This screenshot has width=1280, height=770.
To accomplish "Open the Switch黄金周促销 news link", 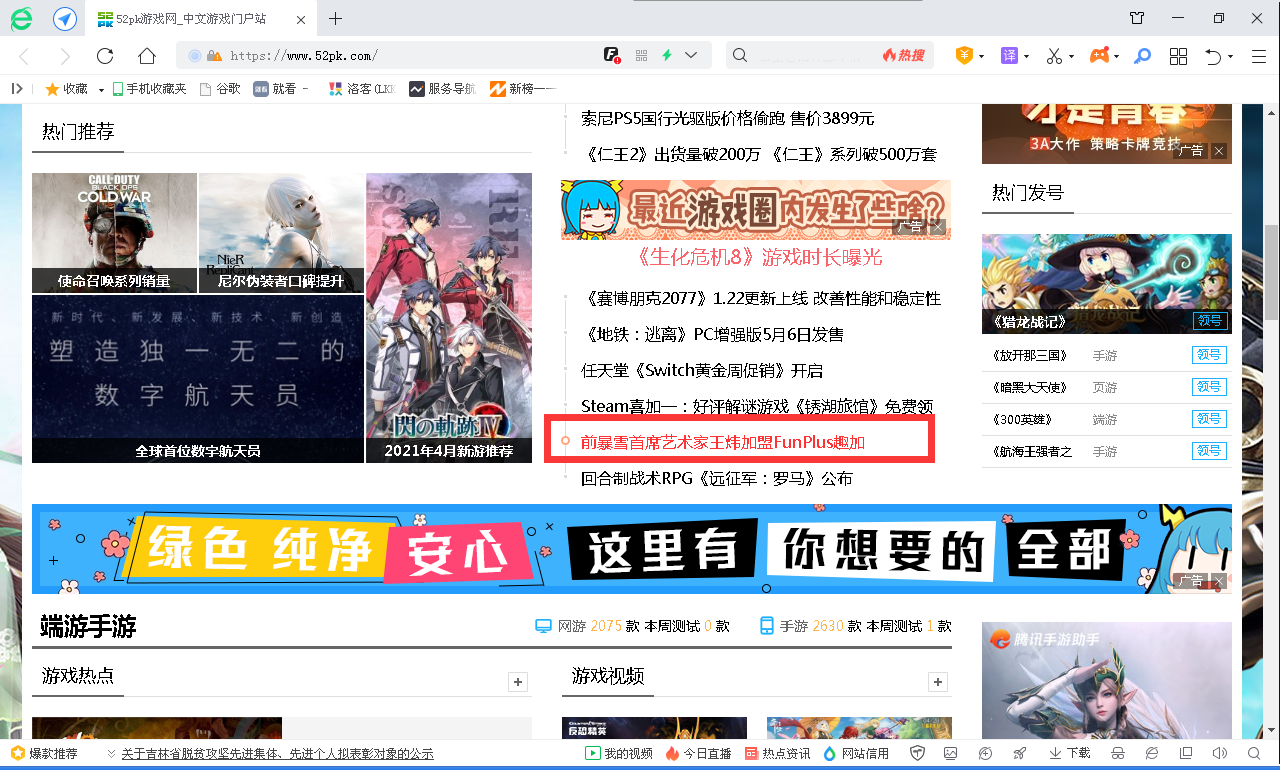I will [x=702, y=370].
